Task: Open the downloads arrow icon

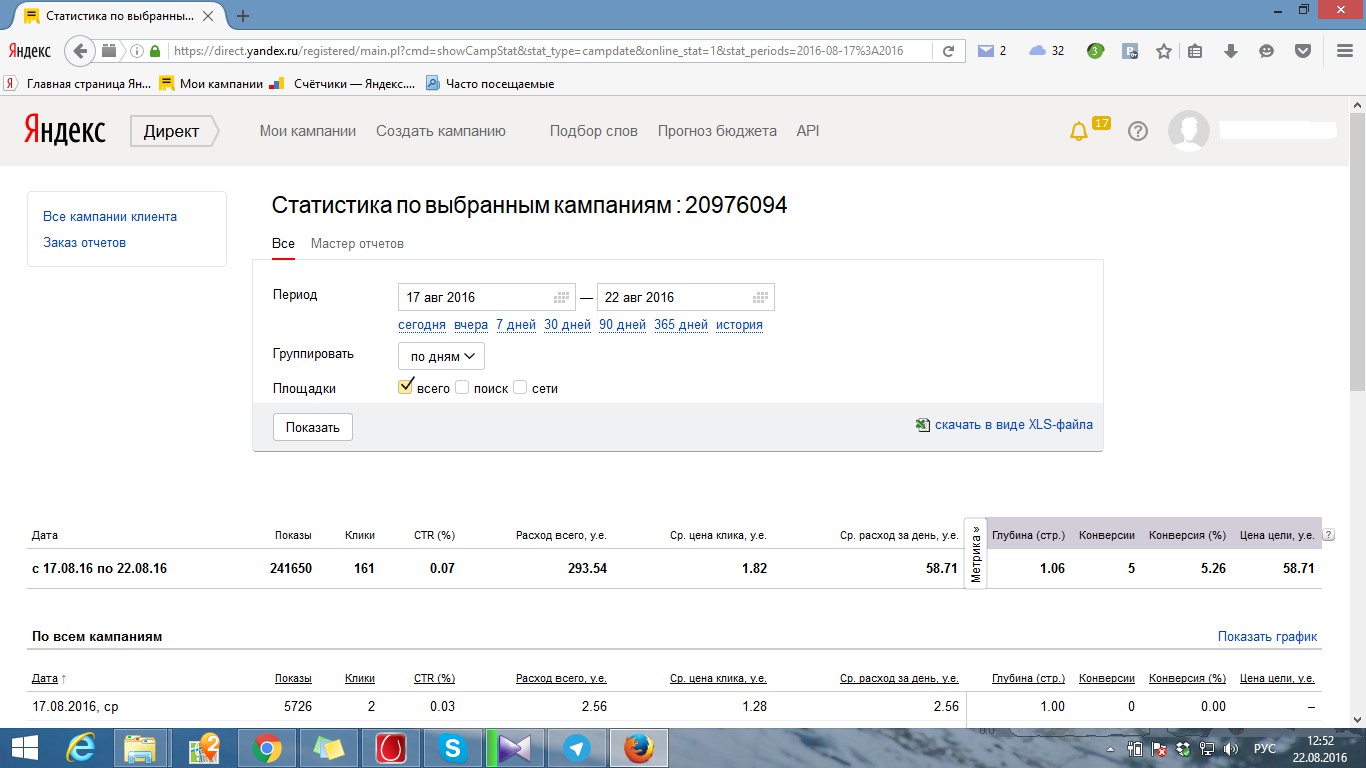Action: (1231, 51)
